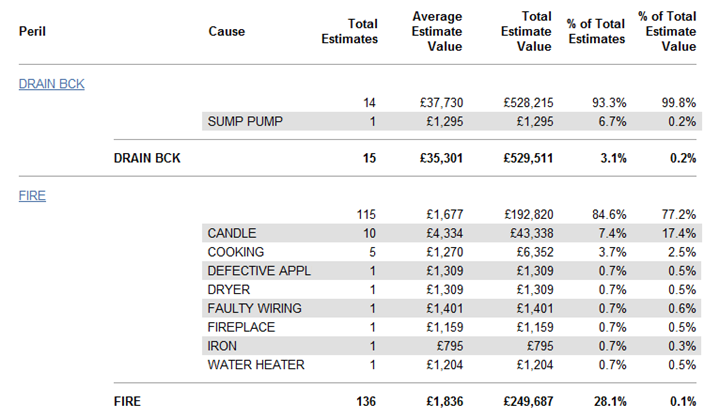Click the WATER HEATER cause label

(254, 364)
